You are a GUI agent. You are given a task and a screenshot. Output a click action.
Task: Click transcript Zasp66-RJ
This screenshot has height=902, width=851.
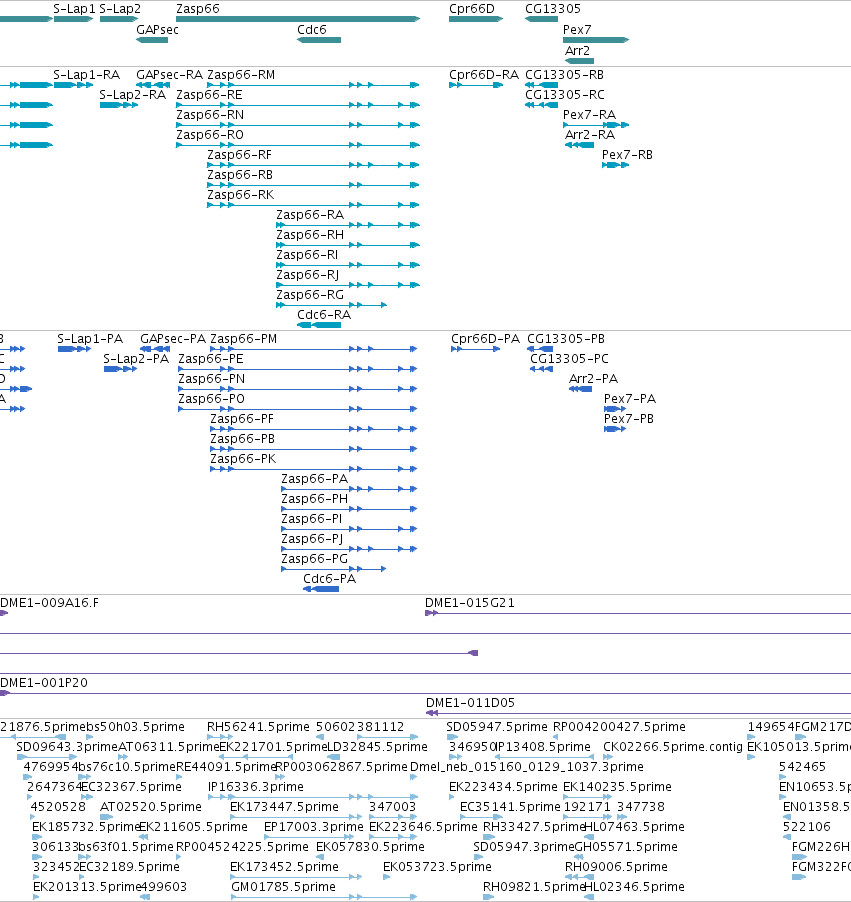coord(307,274)
